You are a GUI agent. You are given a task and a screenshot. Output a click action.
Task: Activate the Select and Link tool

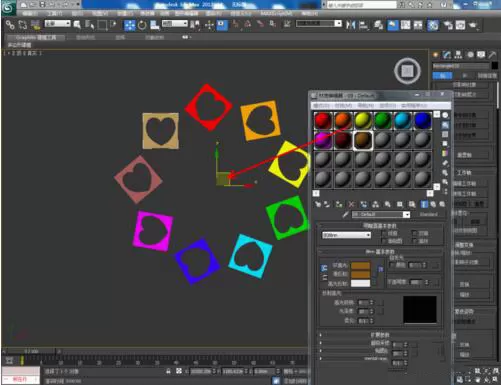coord(10,25)
